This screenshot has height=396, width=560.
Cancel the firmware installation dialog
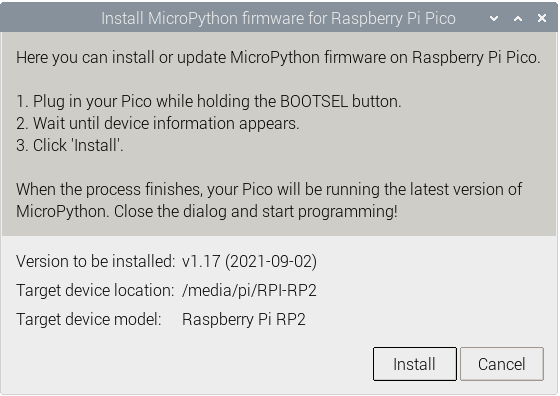[502, 364]
